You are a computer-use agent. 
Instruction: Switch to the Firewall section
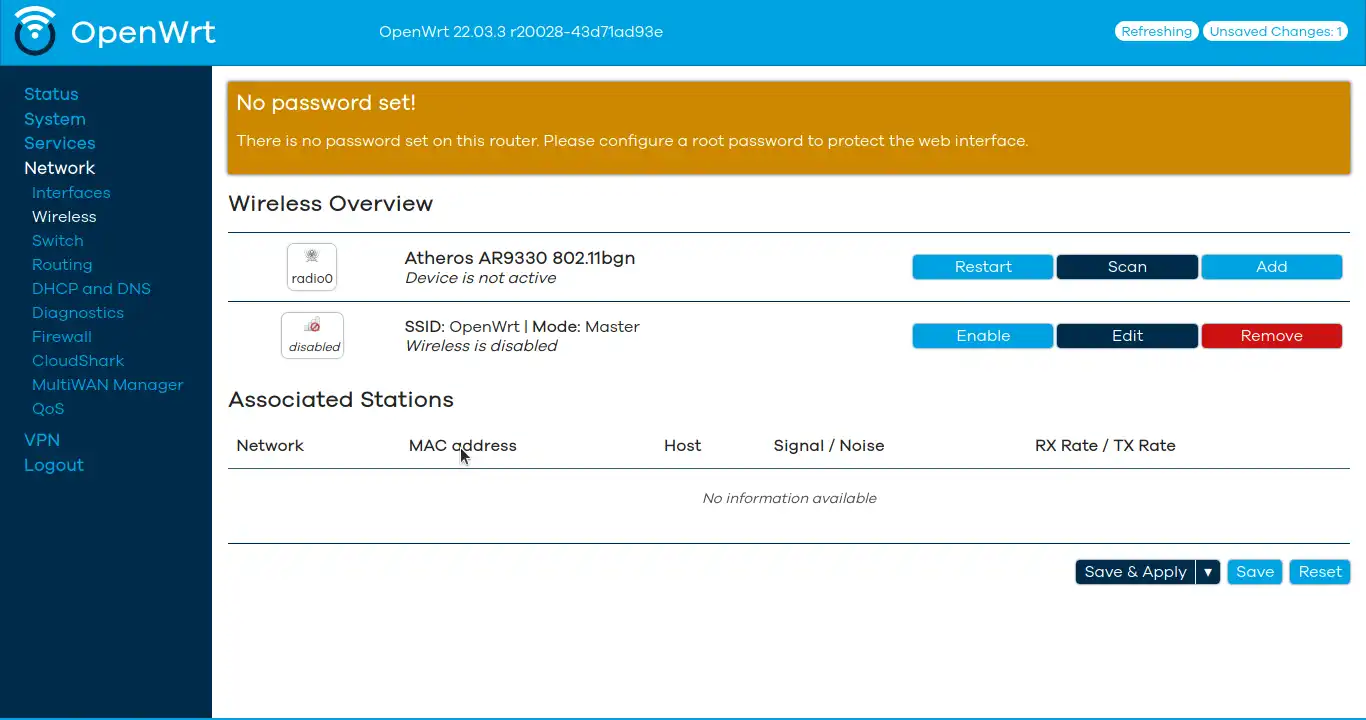(61, 336)
